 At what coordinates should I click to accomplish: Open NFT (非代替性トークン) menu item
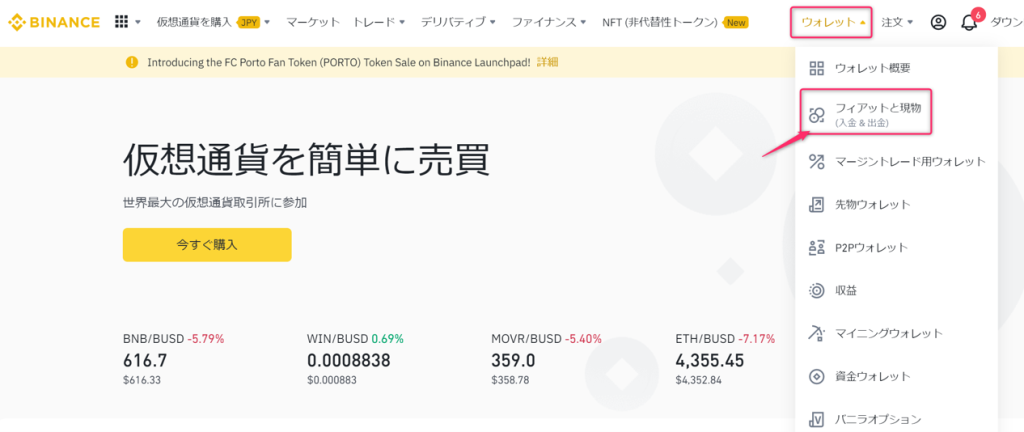(x=662, y=22)
